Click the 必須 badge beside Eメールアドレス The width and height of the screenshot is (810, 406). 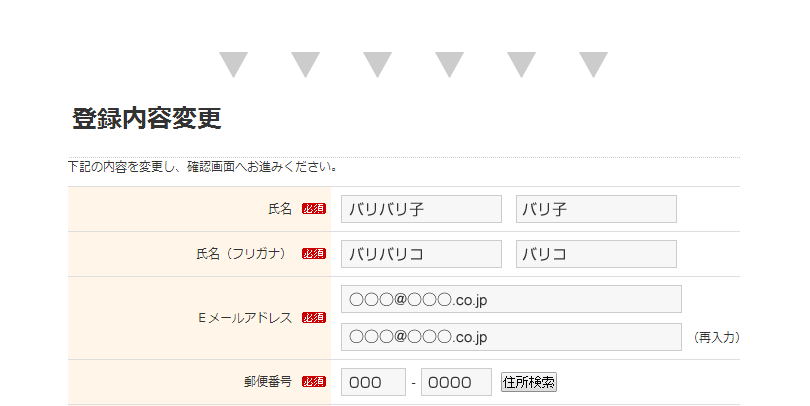coord(314,318)
